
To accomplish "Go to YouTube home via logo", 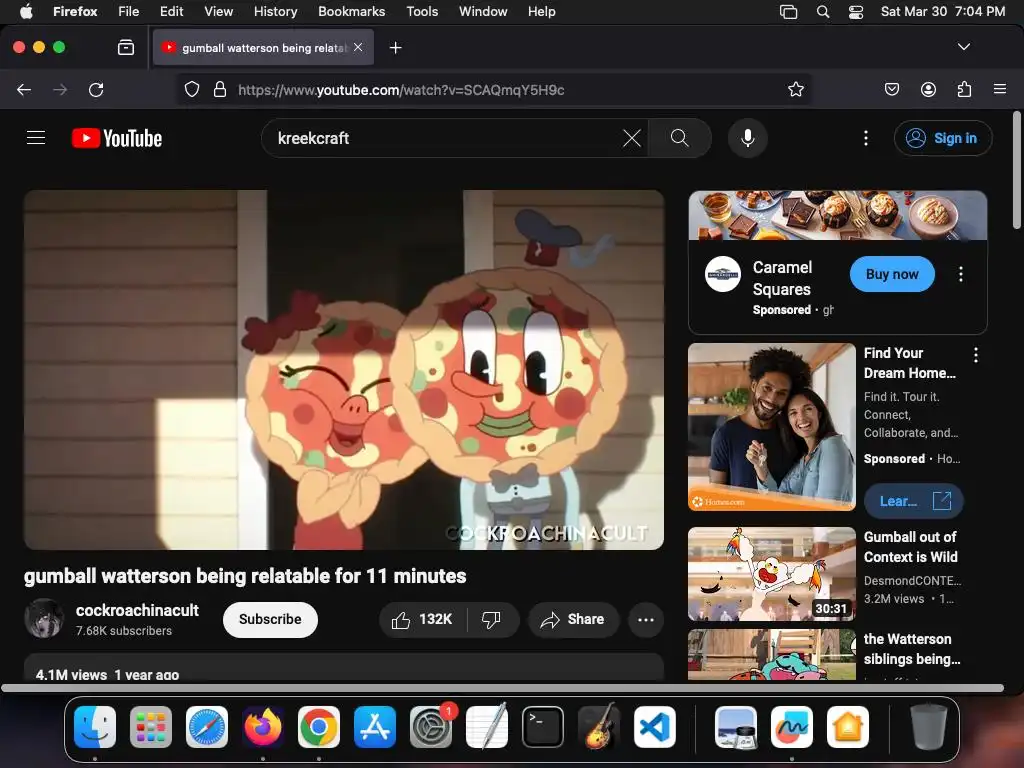I will 117,138.
